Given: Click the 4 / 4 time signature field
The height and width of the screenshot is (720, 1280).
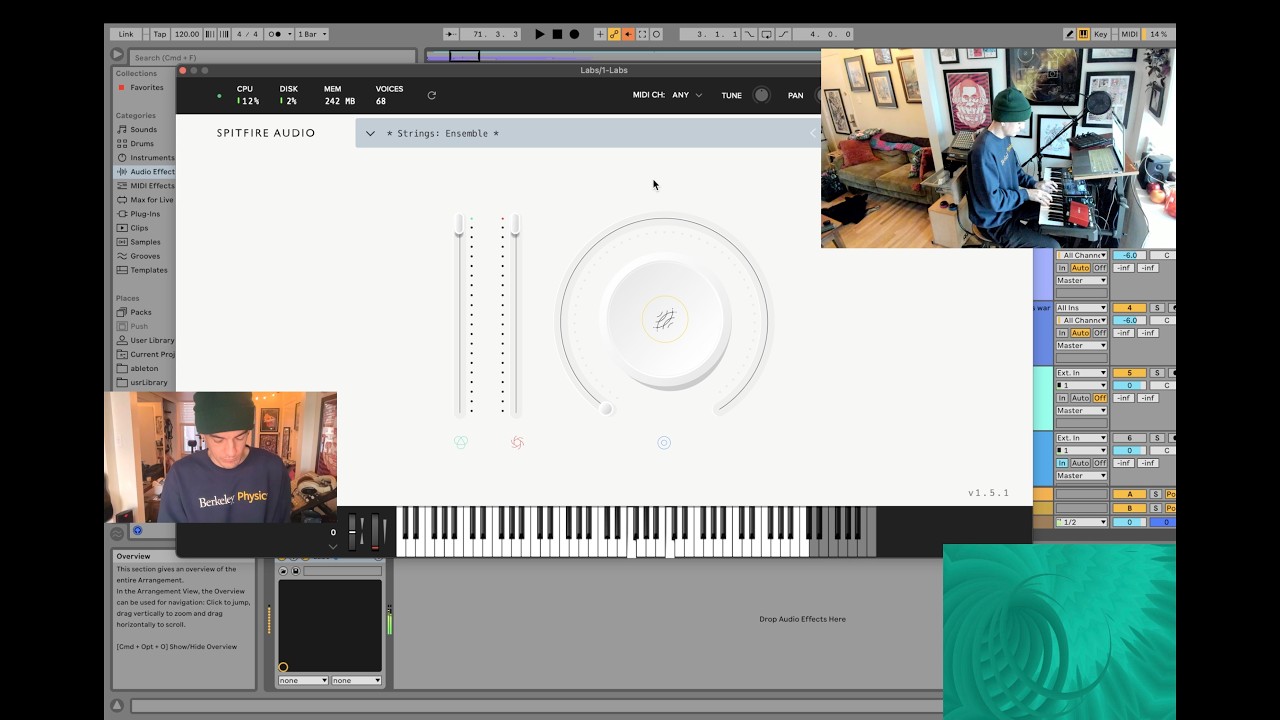Looking at the screenshot, I should pyautogui.click(x=247, y=34).
